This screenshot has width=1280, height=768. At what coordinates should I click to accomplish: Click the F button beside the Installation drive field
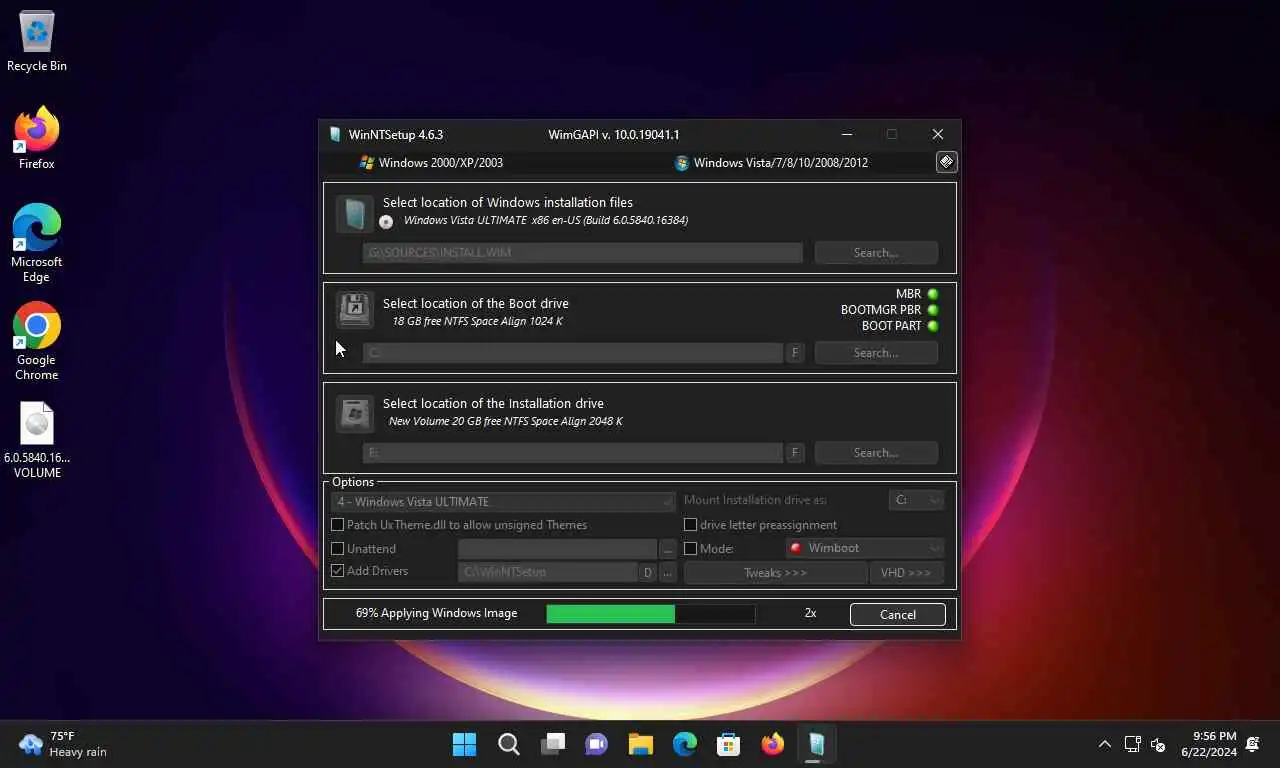point(795,453)
